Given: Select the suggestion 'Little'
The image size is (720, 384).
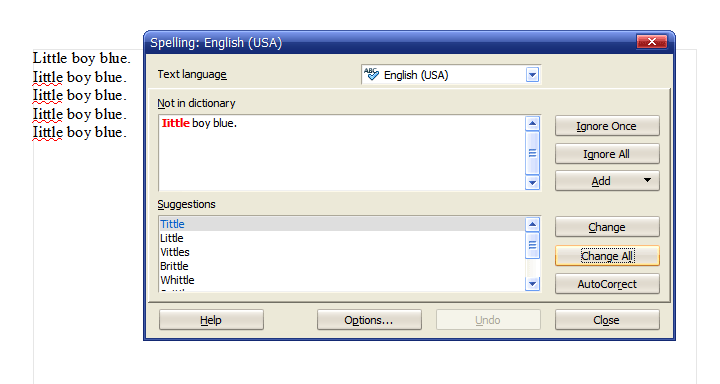Looking at the screenshot, I should 342,238.
